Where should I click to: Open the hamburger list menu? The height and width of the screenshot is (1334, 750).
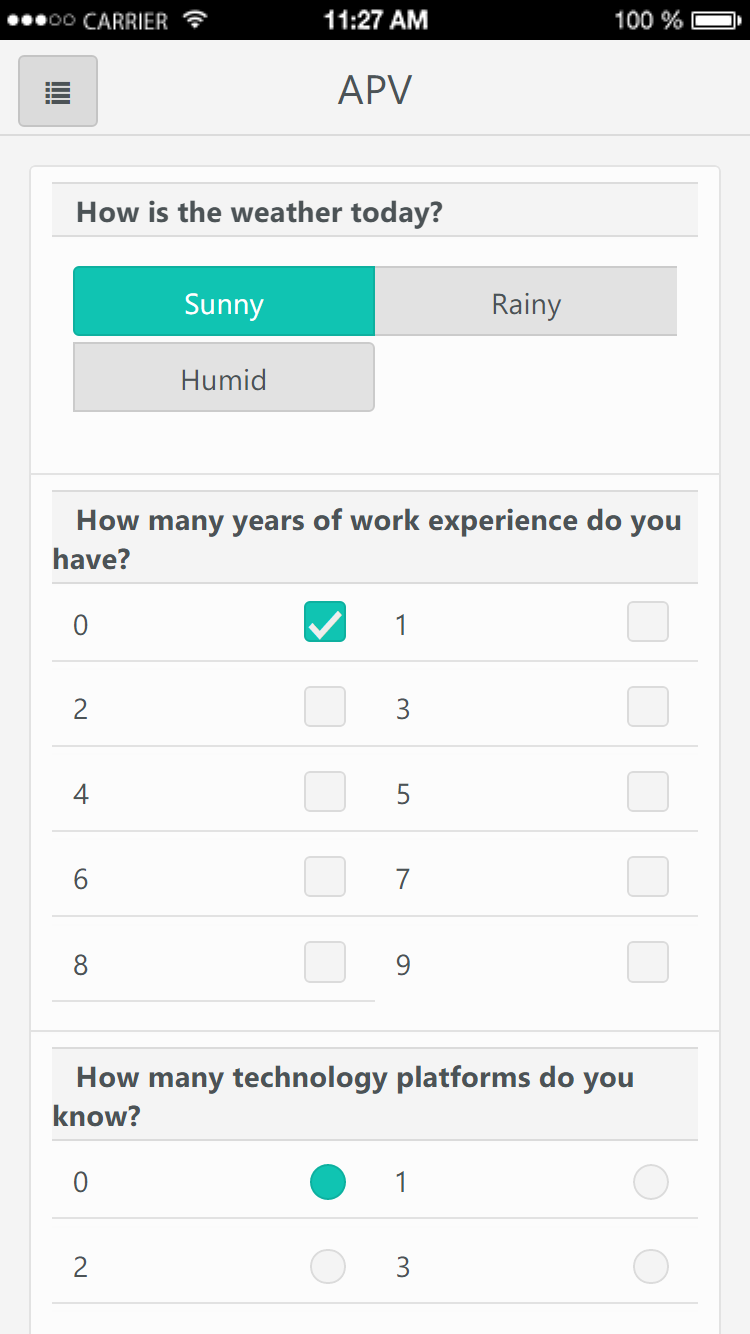58,92
